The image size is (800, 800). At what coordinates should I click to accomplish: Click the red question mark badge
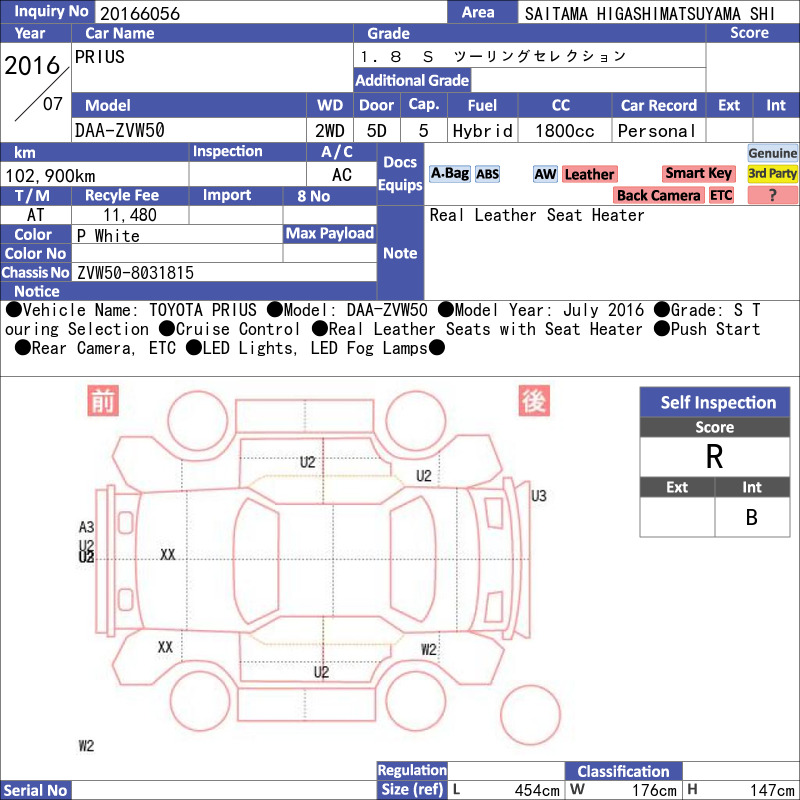772,195
